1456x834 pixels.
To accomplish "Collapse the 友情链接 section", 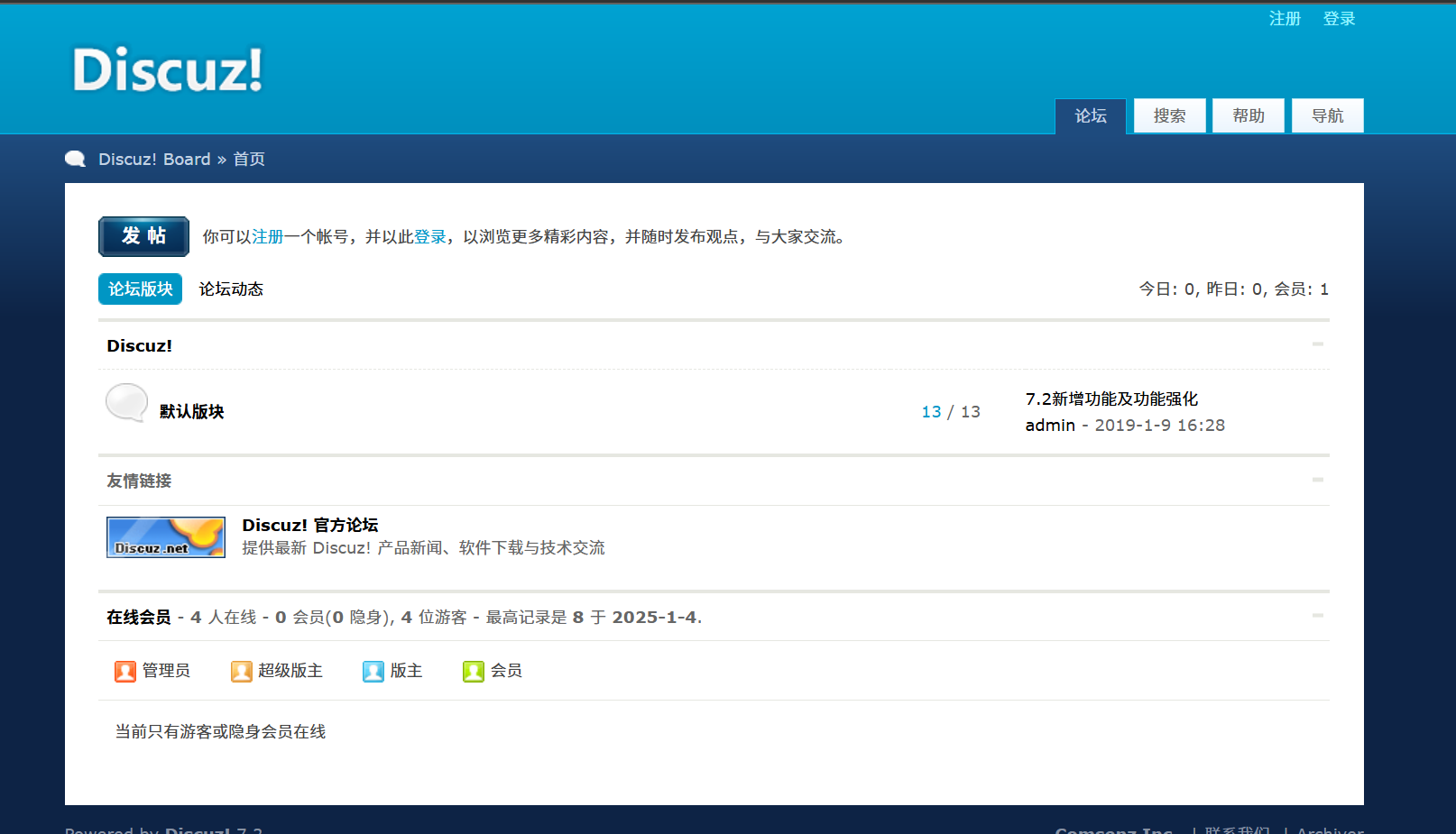I will pyautogui.click(x=1318, y=480).
